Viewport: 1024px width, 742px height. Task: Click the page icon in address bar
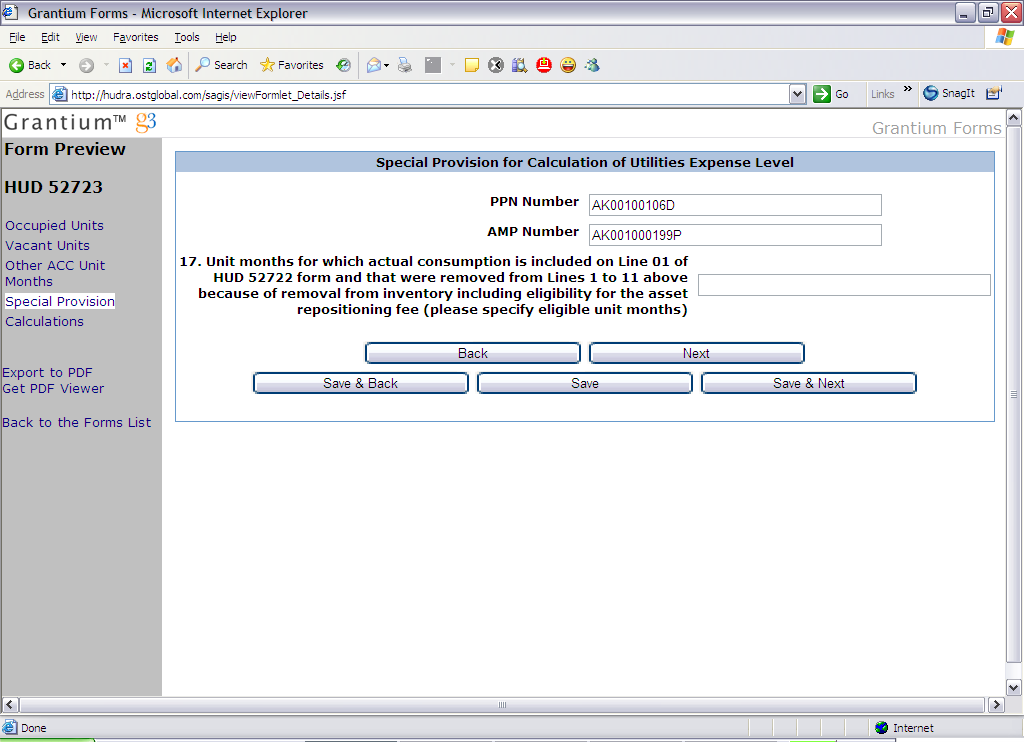point(59,94)
